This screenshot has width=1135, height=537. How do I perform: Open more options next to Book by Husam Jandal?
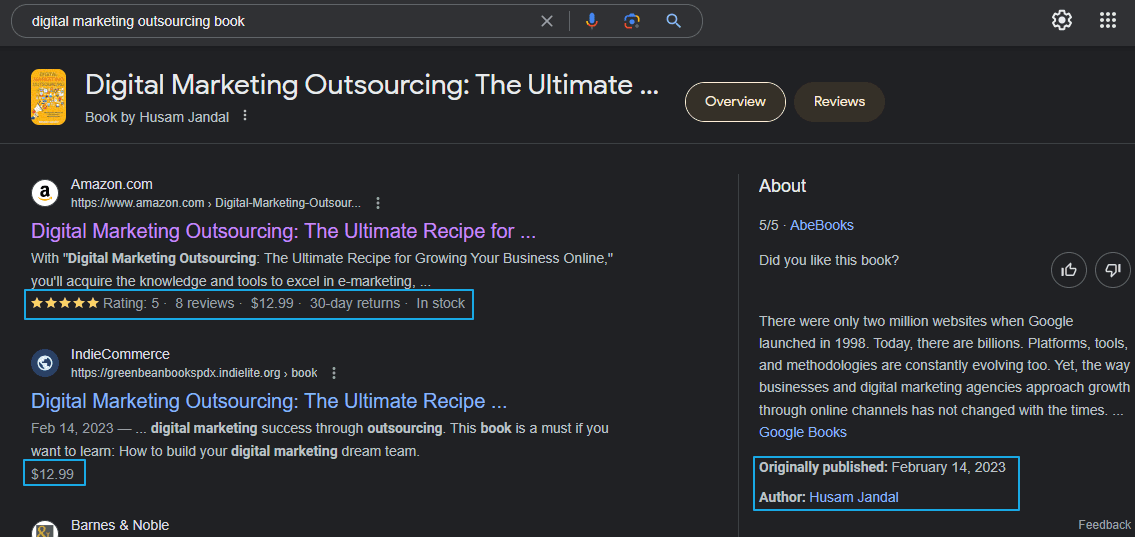coord(245,116)
